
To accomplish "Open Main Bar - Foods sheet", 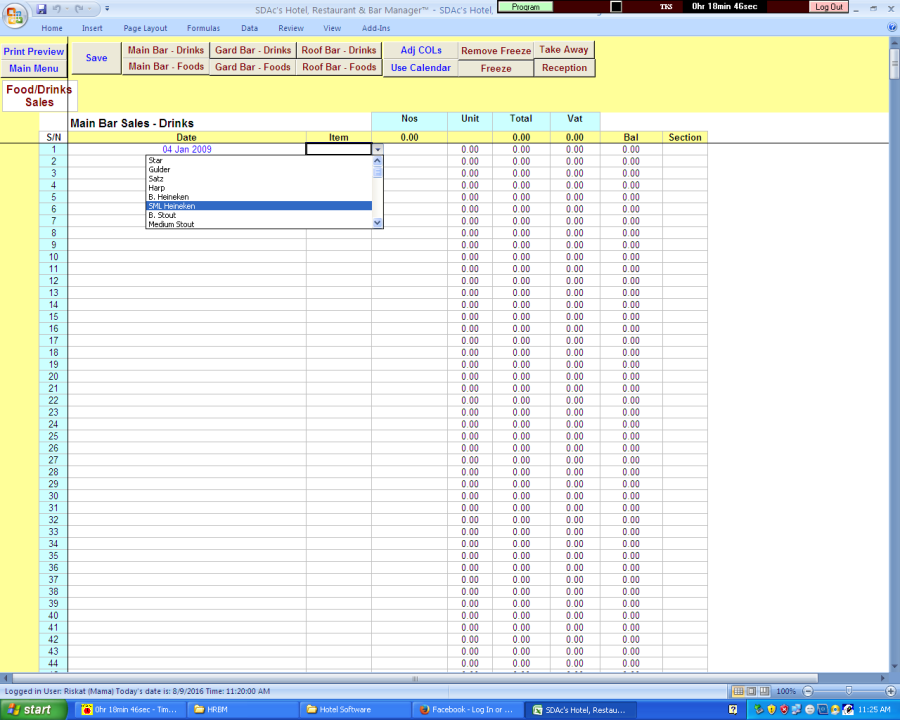I will pyautogui.click(x=166, y=67).
